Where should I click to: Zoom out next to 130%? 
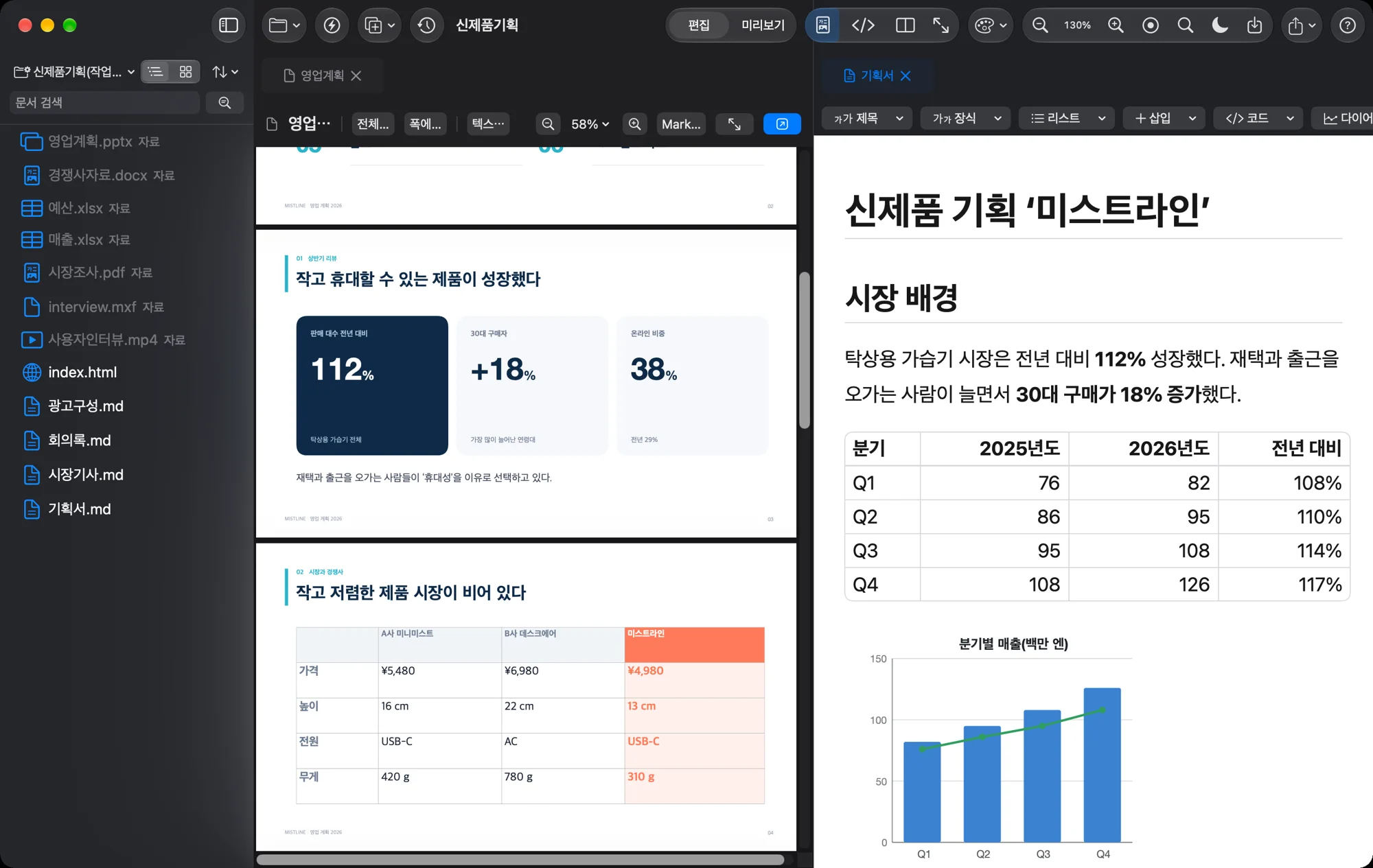click(x=1040, y=25)
